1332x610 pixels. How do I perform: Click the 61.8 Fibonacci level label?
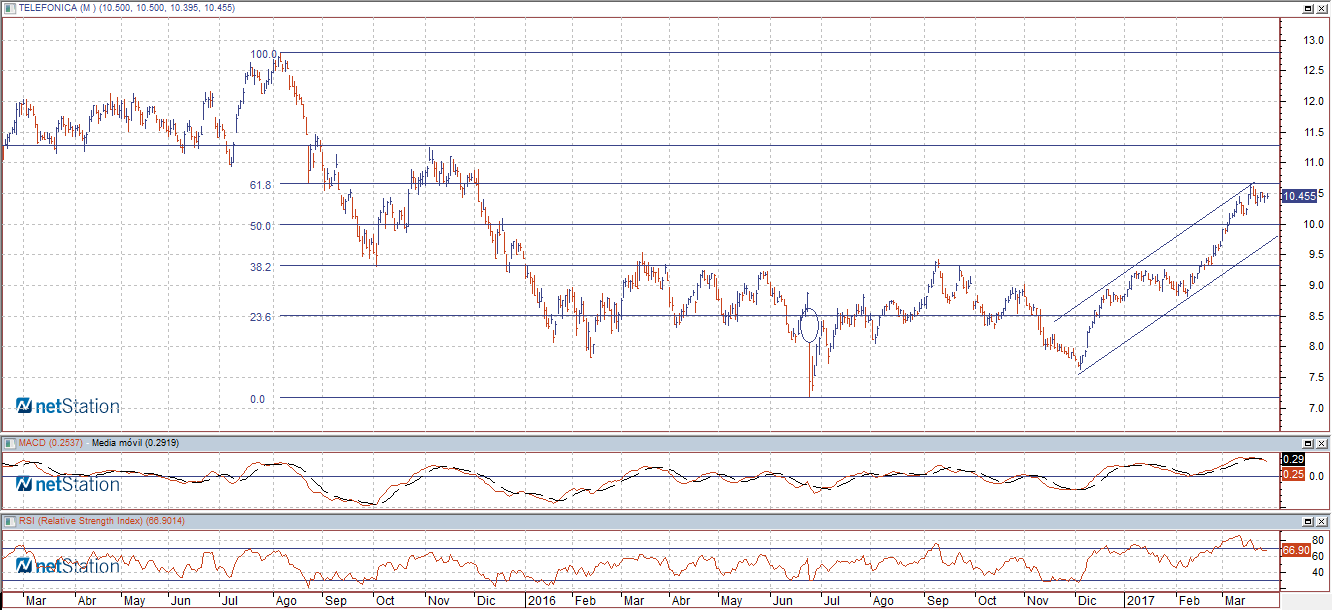click(262, 185)
